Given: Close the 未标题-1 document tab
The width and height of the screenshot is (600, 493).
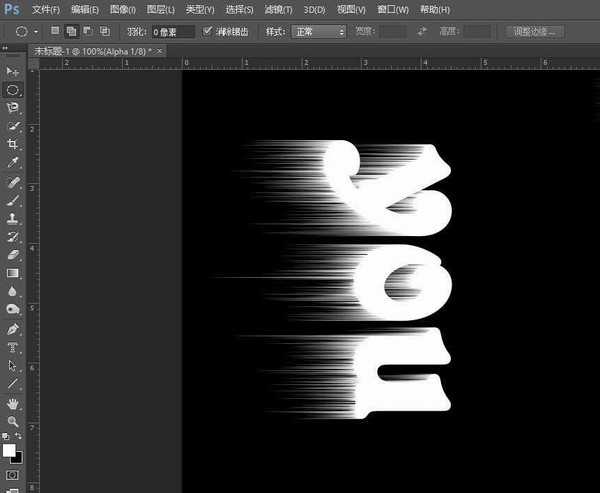Looking at the screenshot, I should click(x=160, y=49).
